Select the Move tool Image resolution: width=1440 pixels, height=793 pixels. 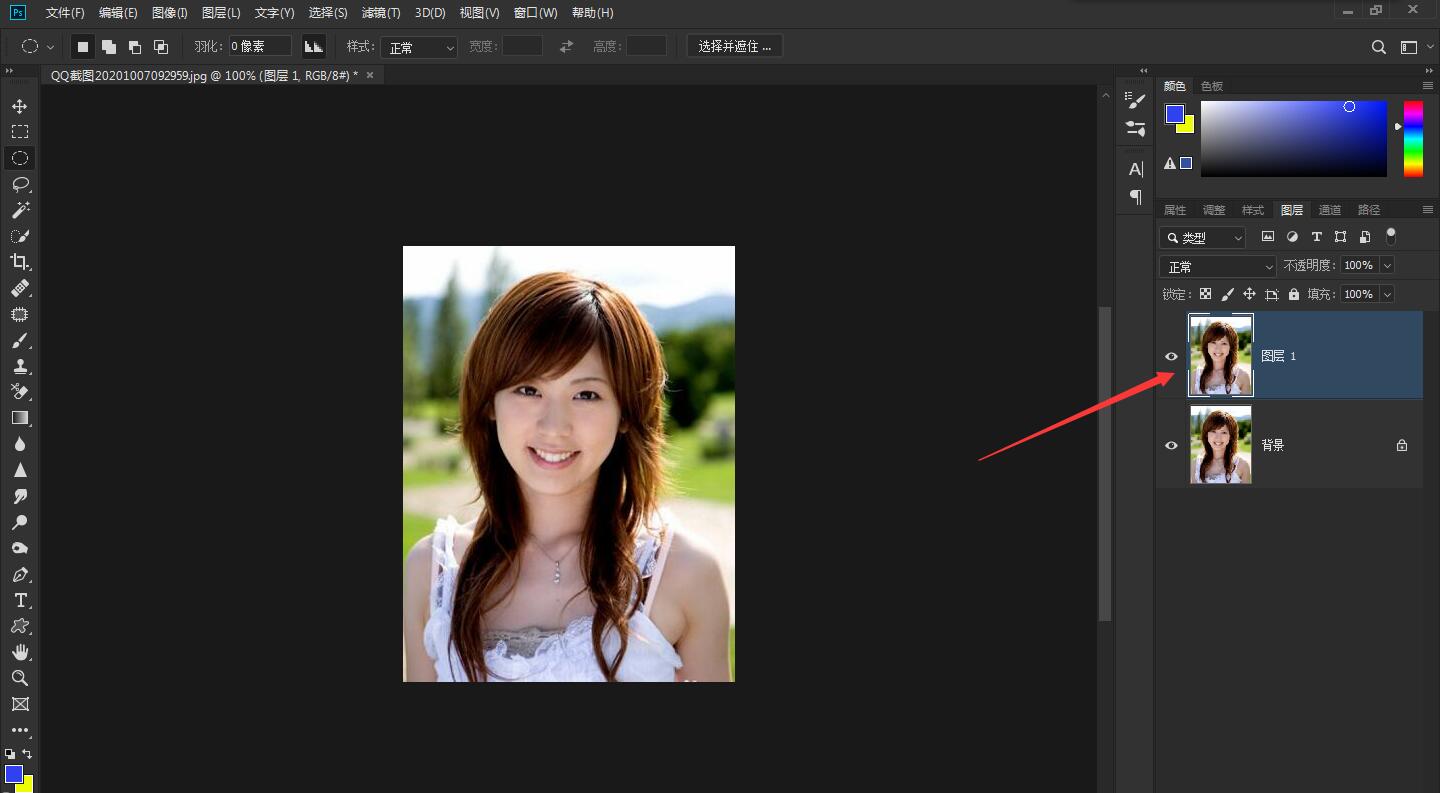(20, 106)
